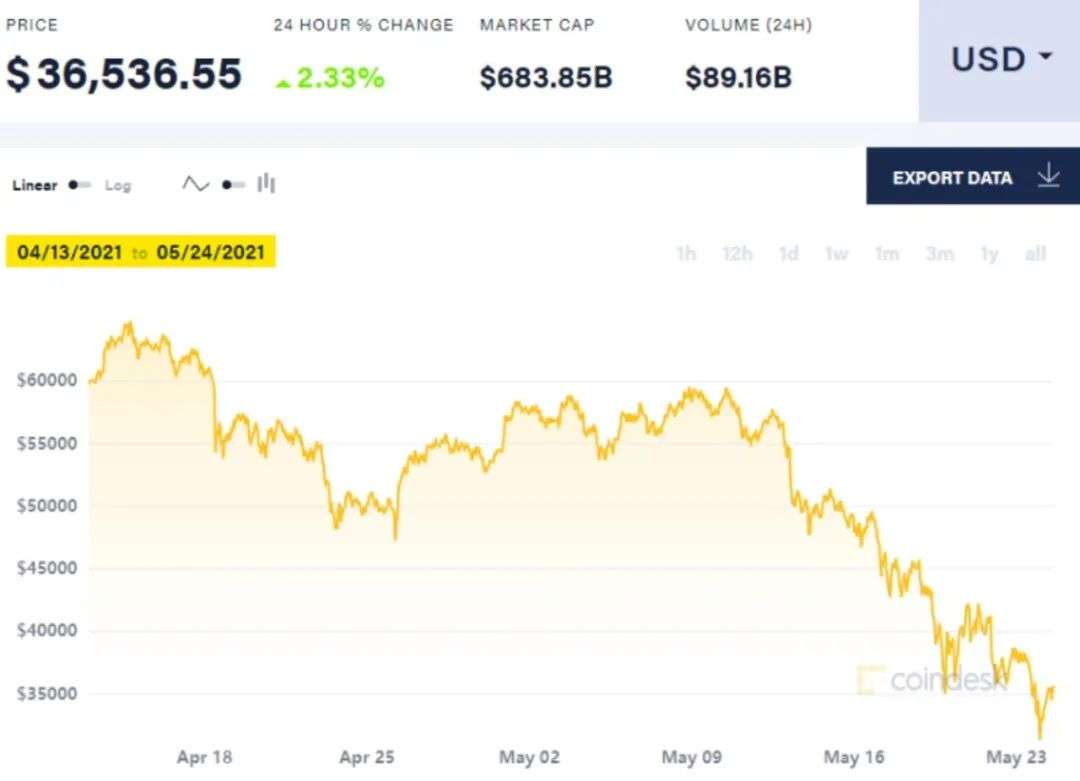
Task: Click the USD dropdown caret arrow
Action: coord(1046,56)
